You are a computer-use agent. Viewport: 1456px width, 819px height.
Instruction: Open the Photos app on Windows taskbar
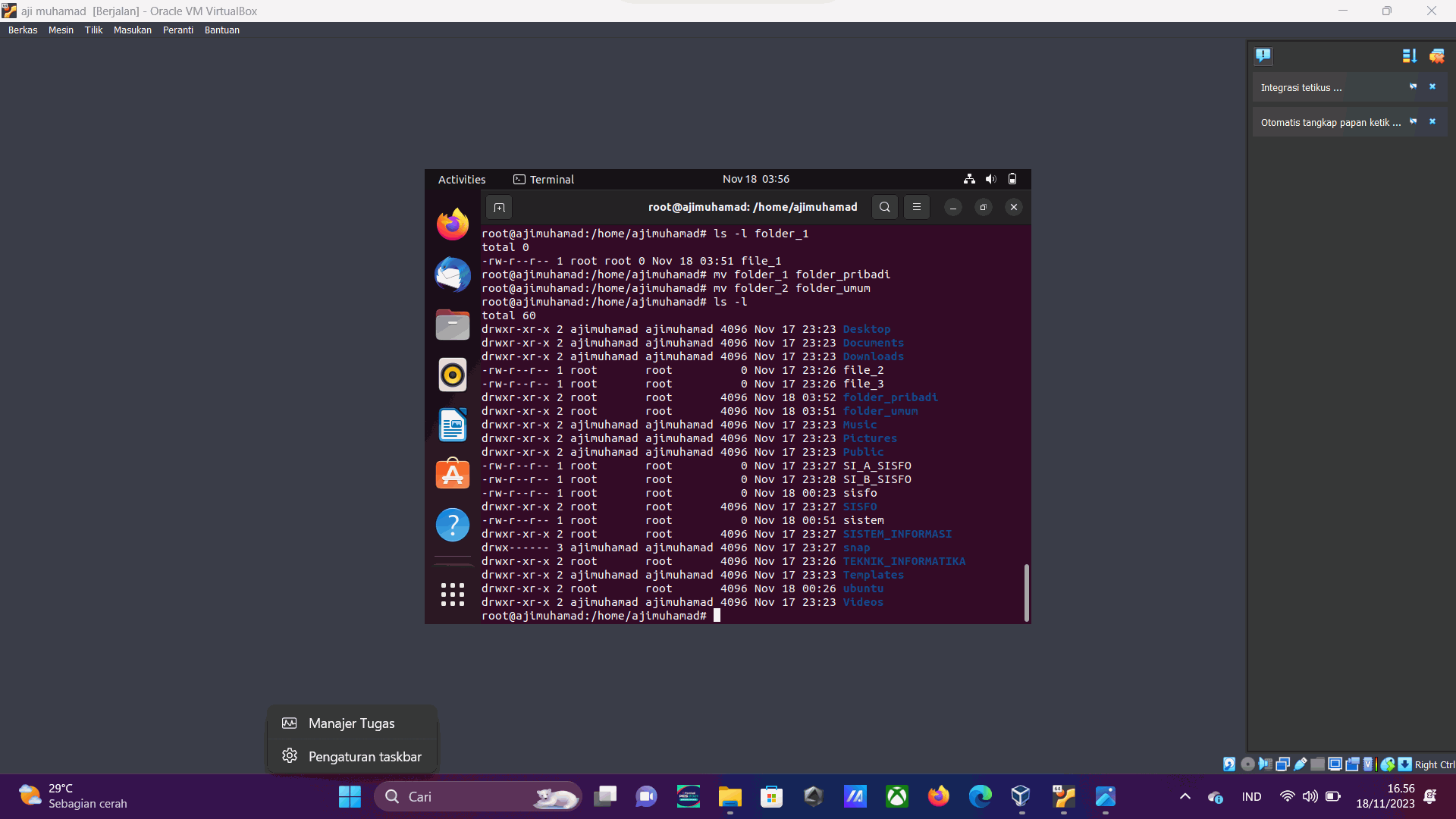(1106, 796)
